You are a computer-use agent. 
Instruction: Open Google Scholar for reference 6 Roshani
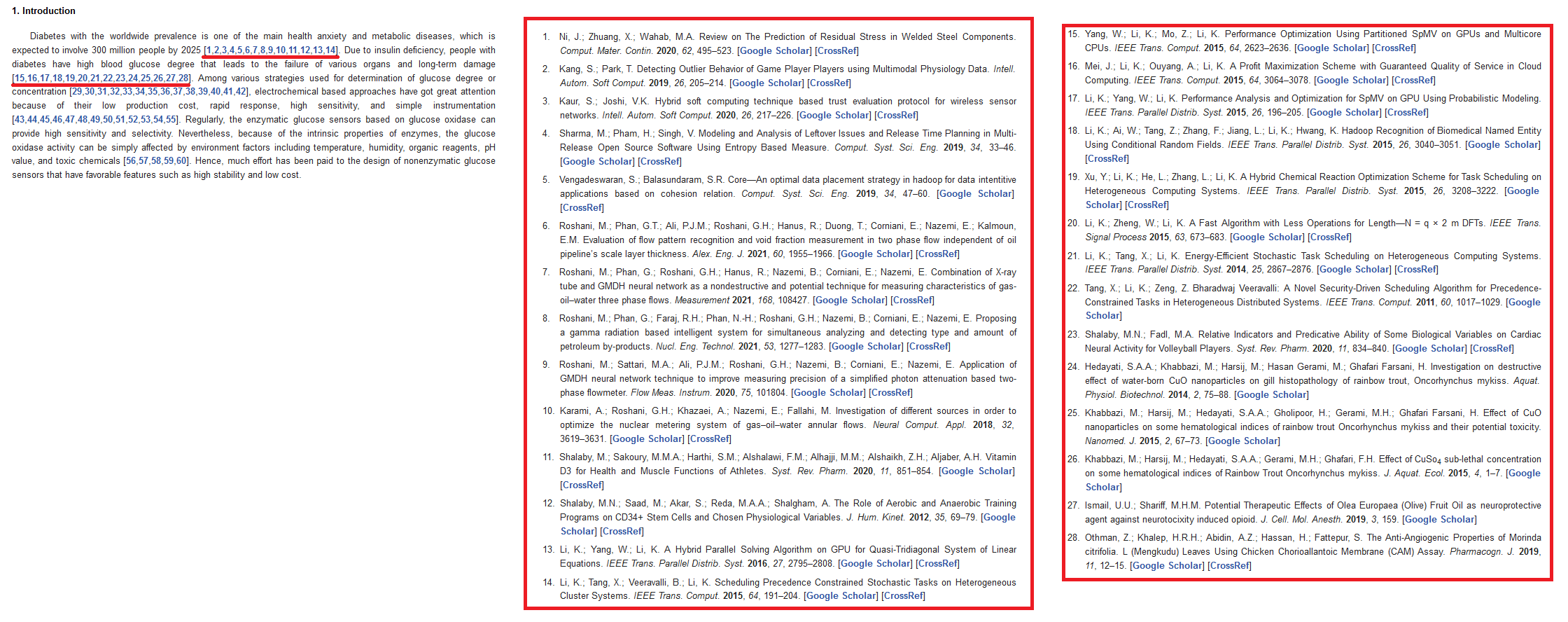coord(875,254)
